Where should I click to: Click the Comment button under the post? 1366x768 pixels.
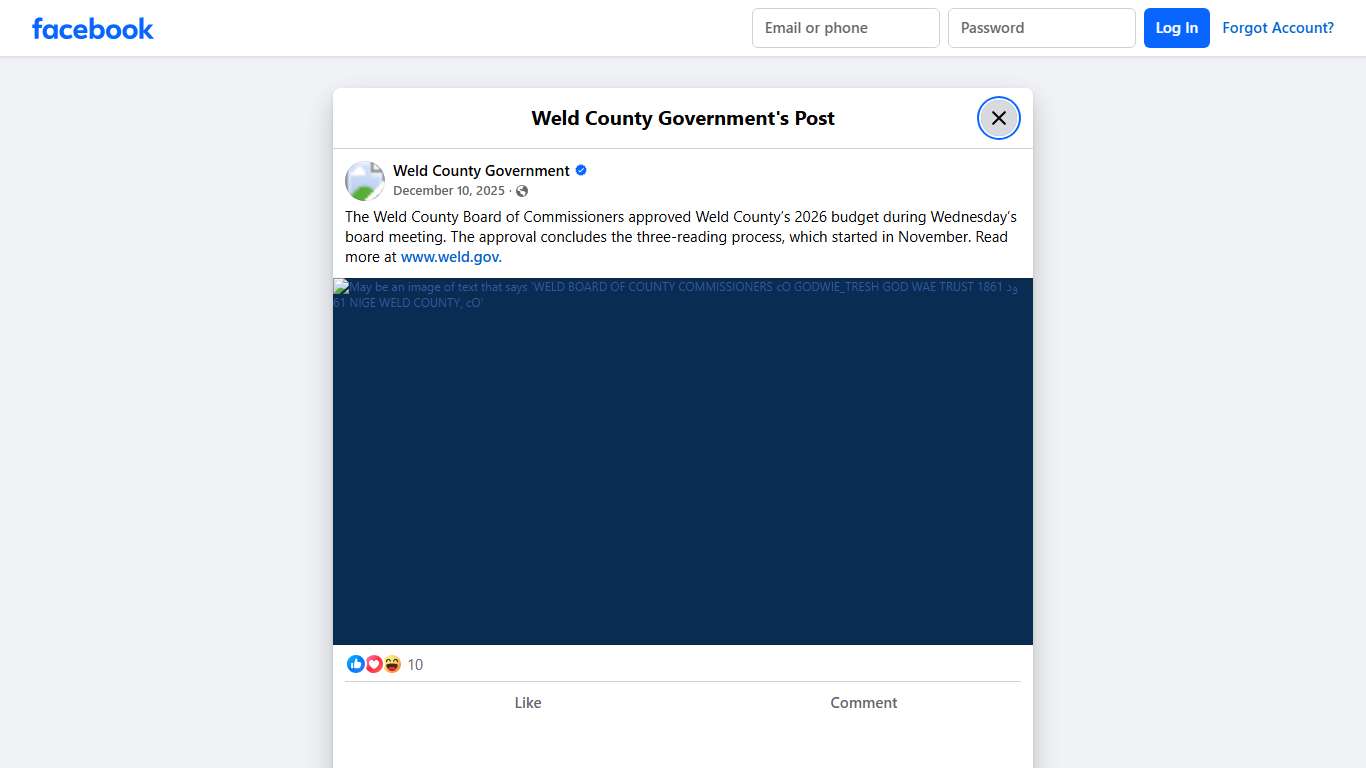863,702
